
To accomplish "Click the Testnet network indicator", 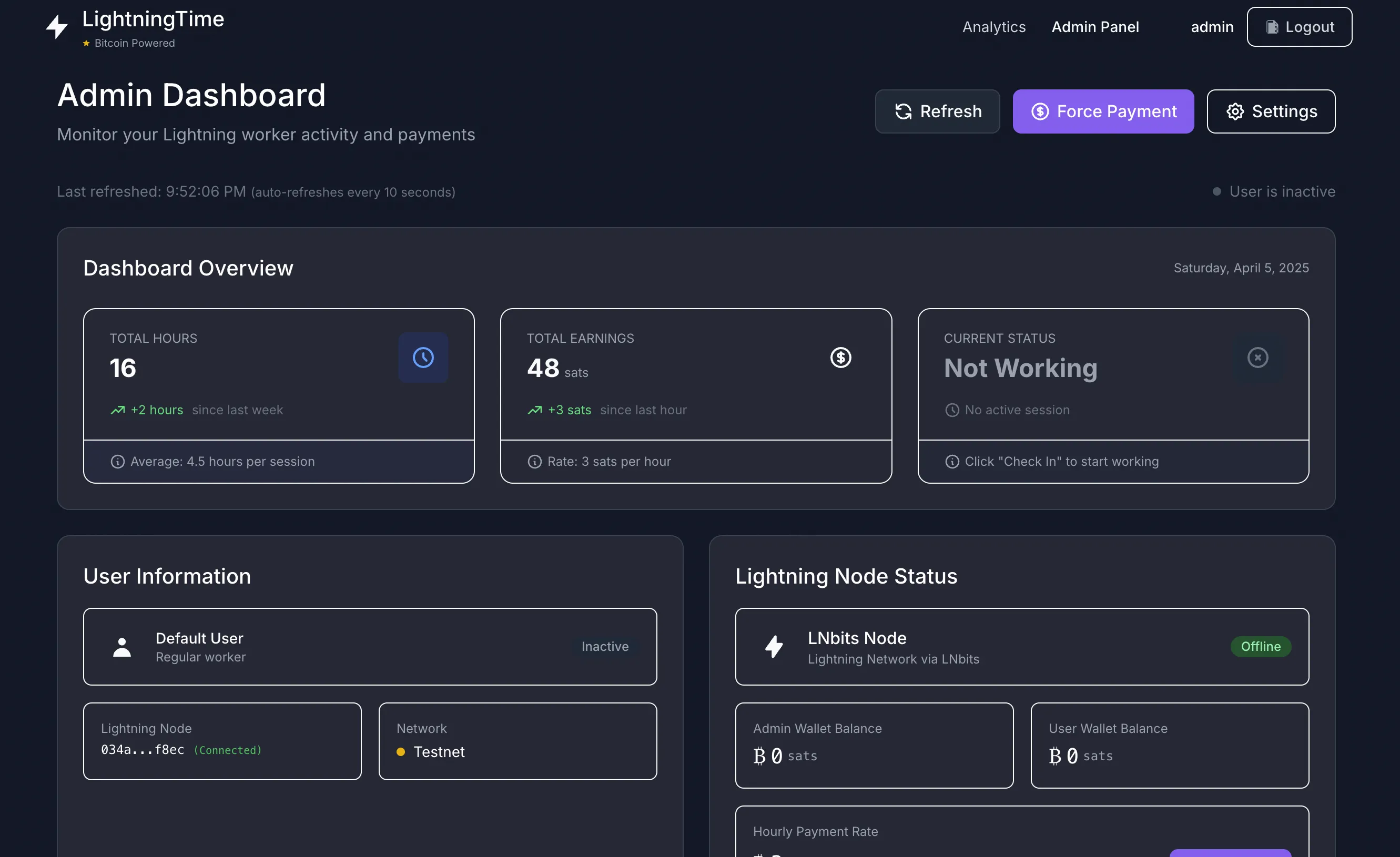I will (438, 752).
